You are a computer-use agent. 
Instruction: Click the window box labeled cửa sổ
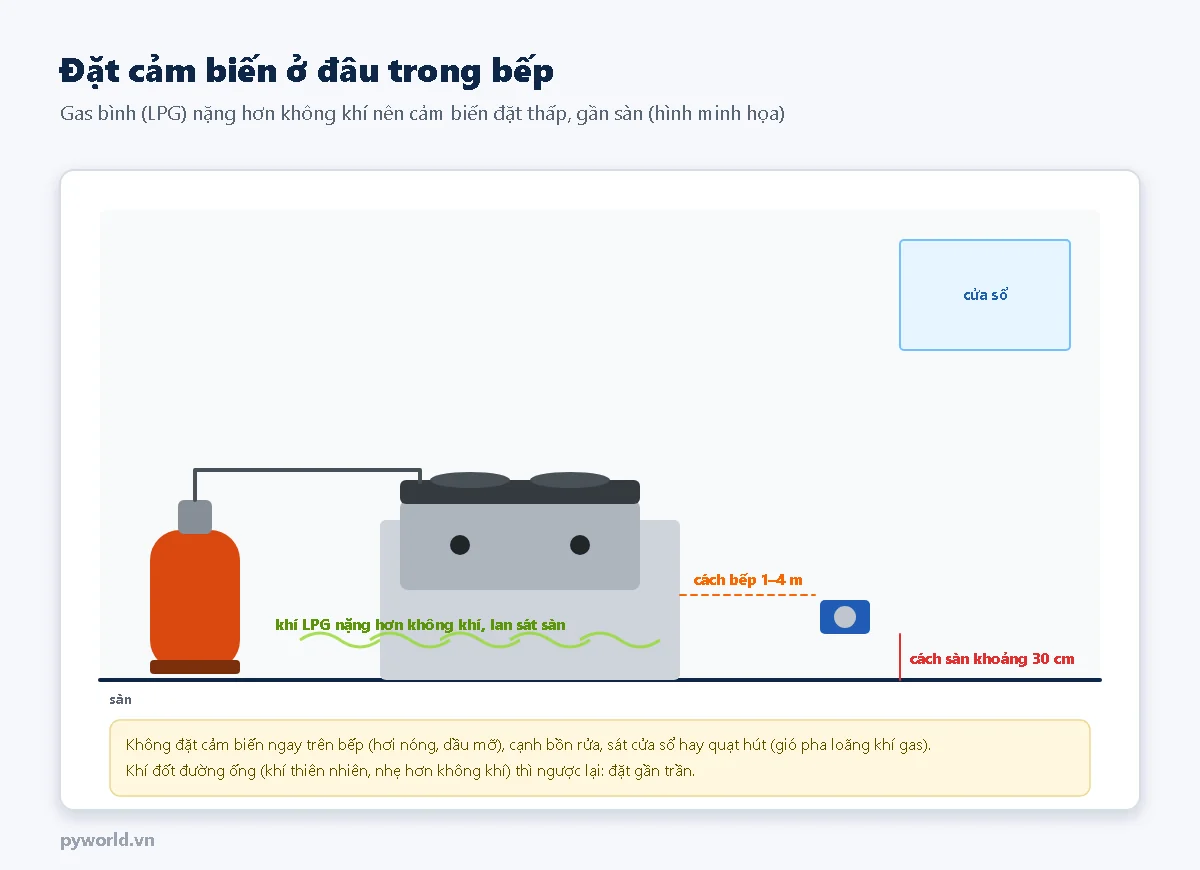coord(985,295)
